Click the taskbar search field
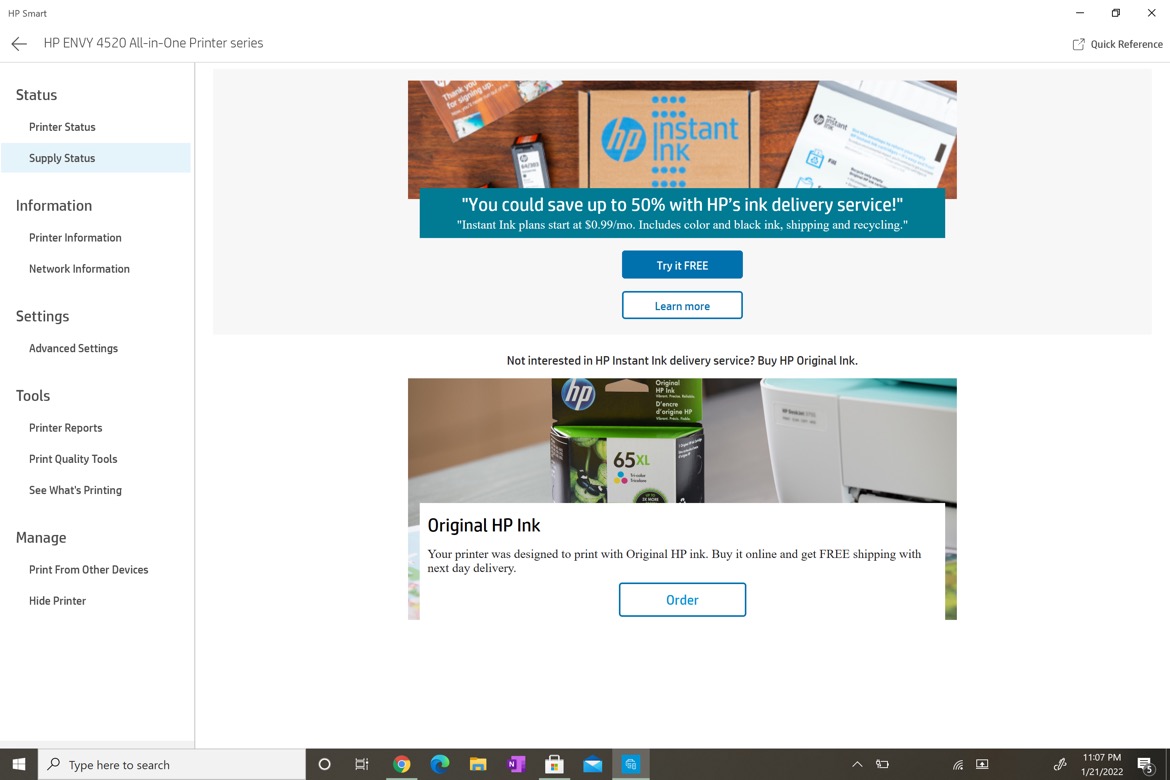 pyautogui.click(x=170, y=764)
